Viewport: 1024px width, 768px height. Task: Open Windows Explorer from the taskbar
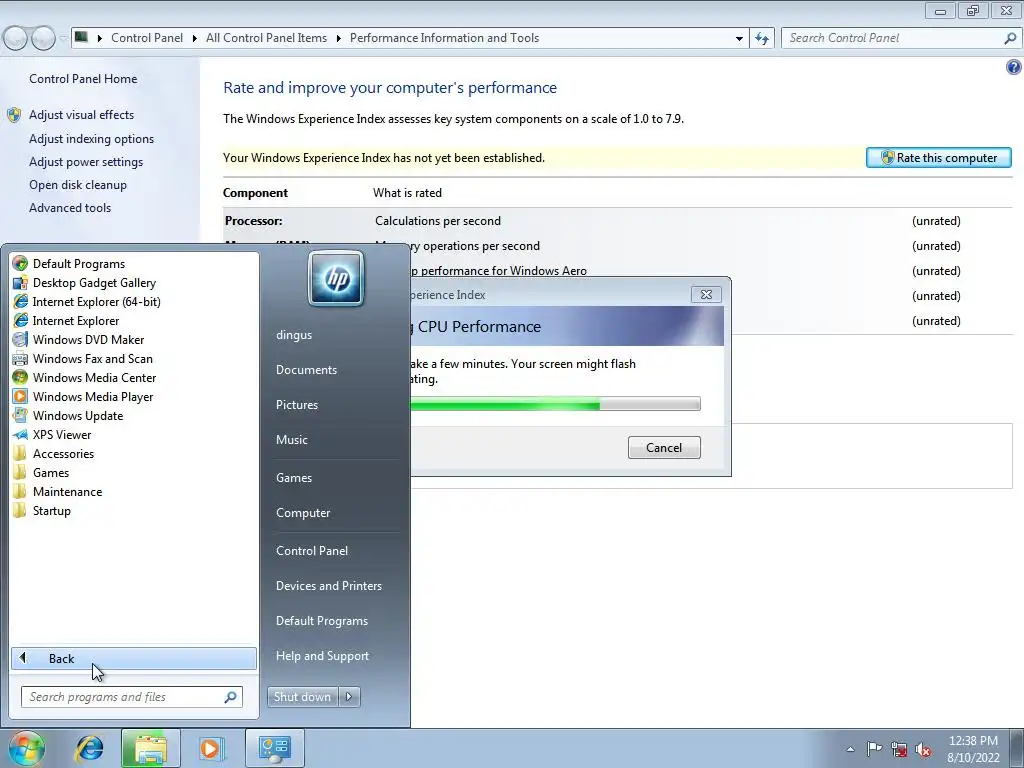[150, 748]
